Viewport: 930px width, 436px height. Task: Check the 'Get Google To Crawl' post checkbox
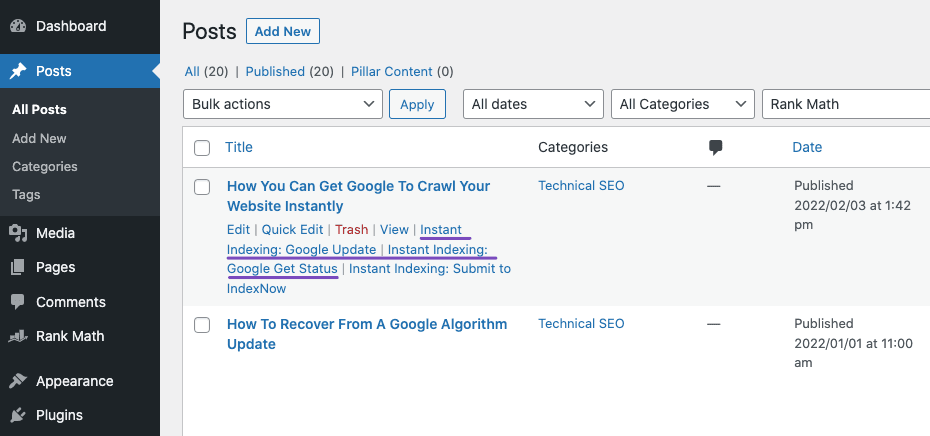[x=202, y=187]
